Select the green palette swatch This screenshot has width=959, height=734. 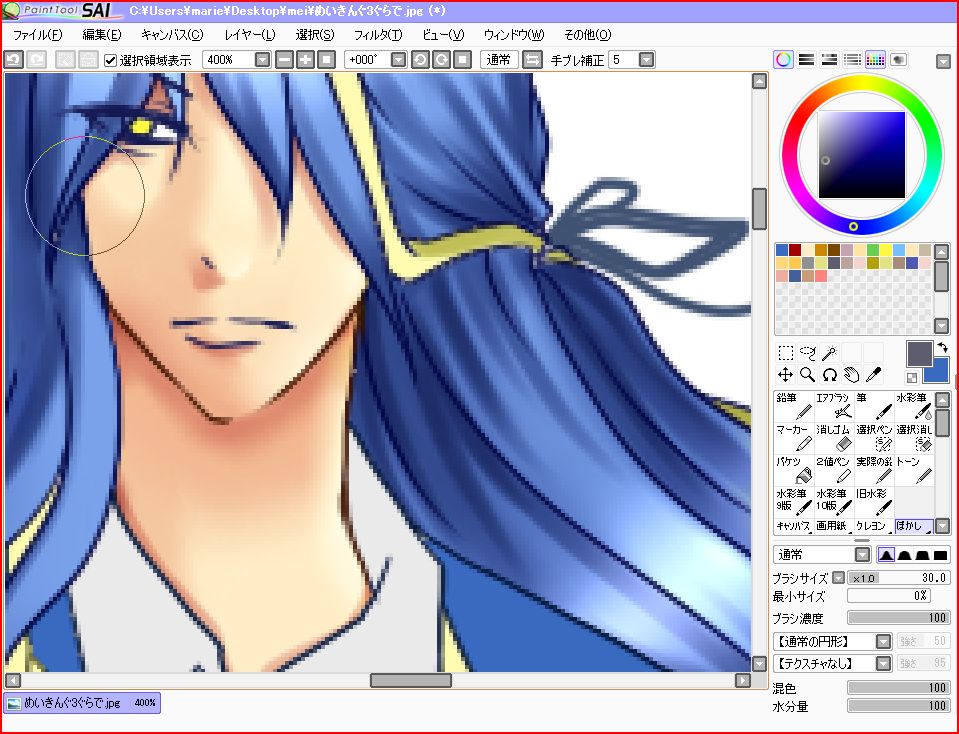point(873,250)
